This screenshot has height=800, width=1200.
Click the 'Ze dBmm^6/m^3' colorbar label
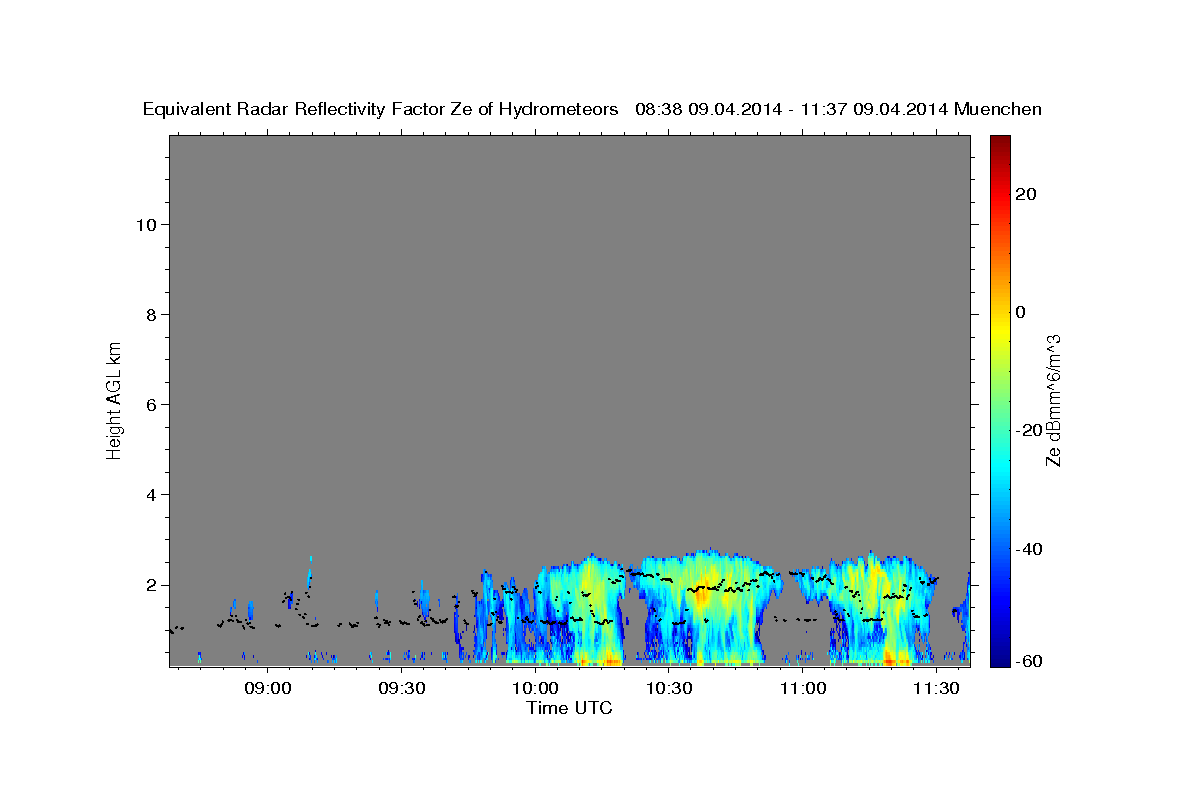[1053, 401]
